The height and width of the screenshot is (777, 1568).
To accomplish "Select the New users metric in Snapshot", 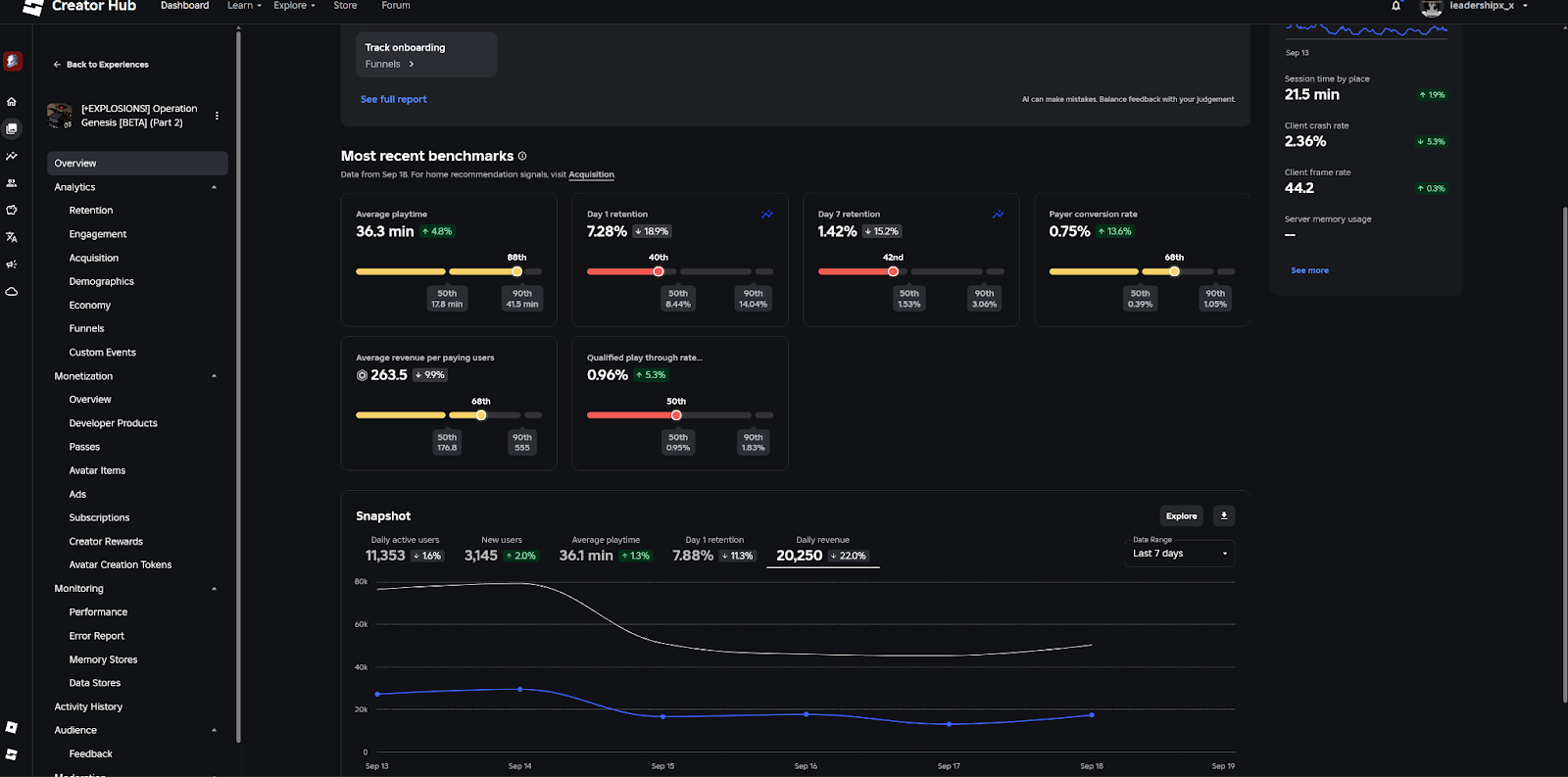I will [501, 550].
